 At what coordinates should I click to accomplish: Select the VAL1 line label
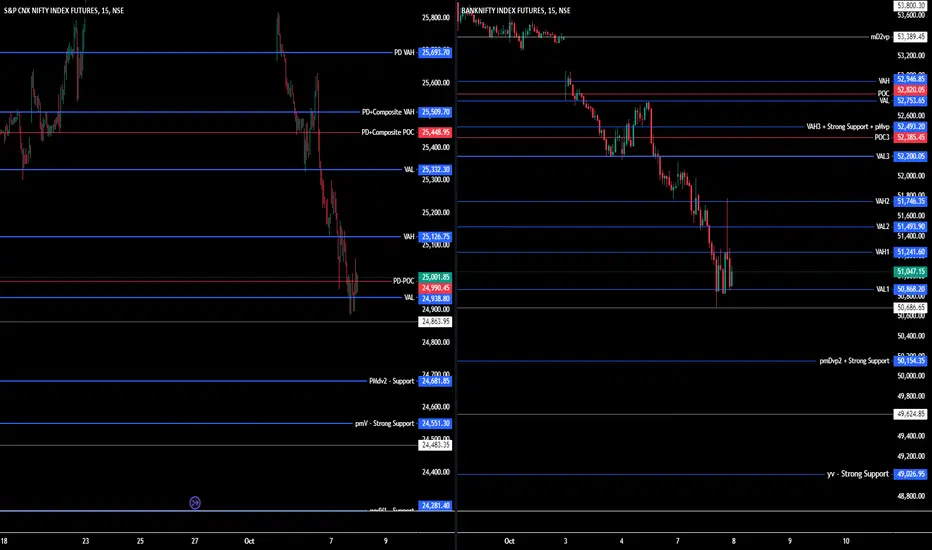(883, 290)
